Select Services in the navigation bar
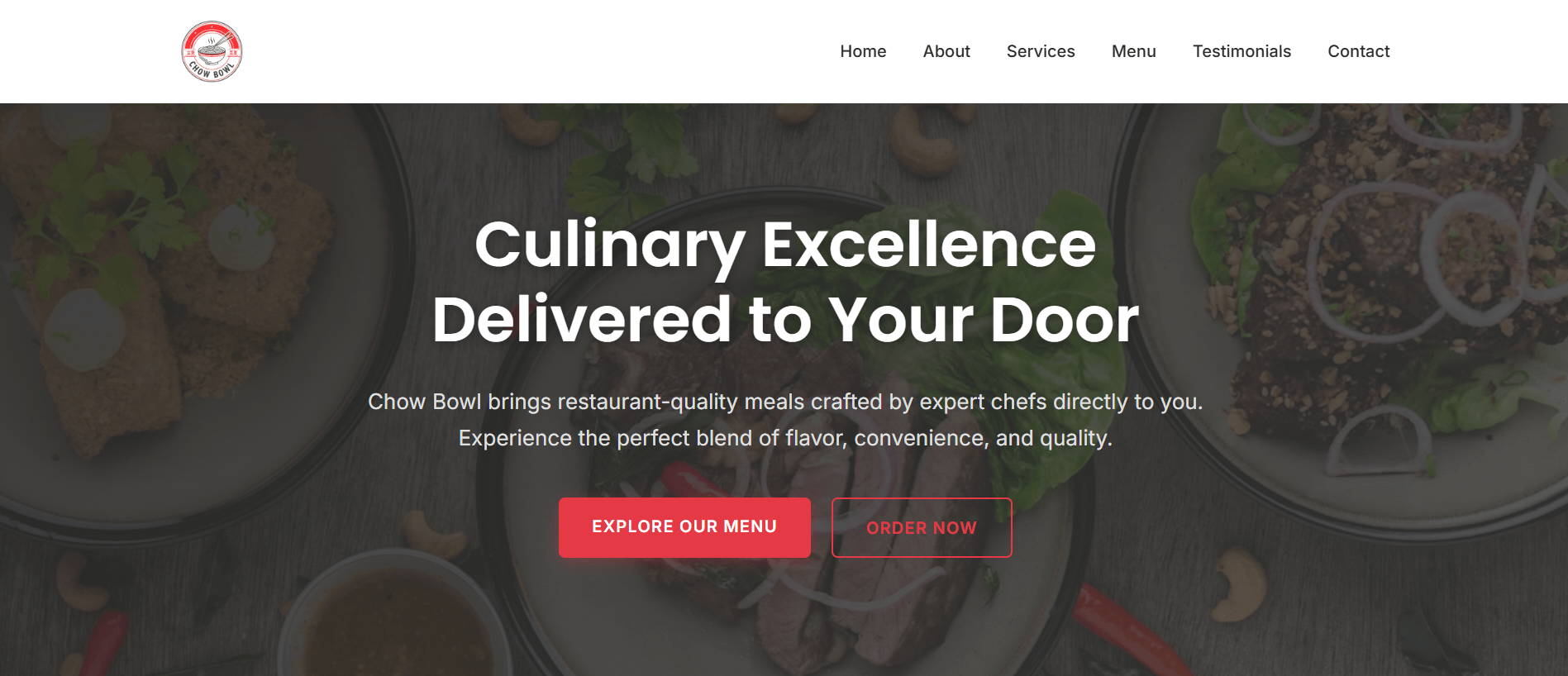The width and height of the screenshot is (1568, 676). coord(1041,51)
